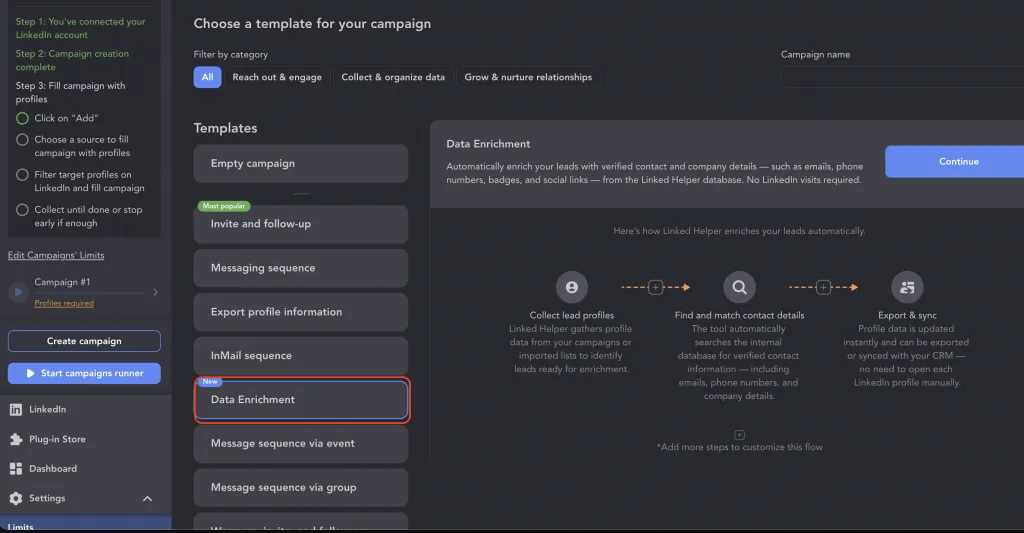
Task: Click the Find and match magnifier icon
Action: (x=739, y=287)
